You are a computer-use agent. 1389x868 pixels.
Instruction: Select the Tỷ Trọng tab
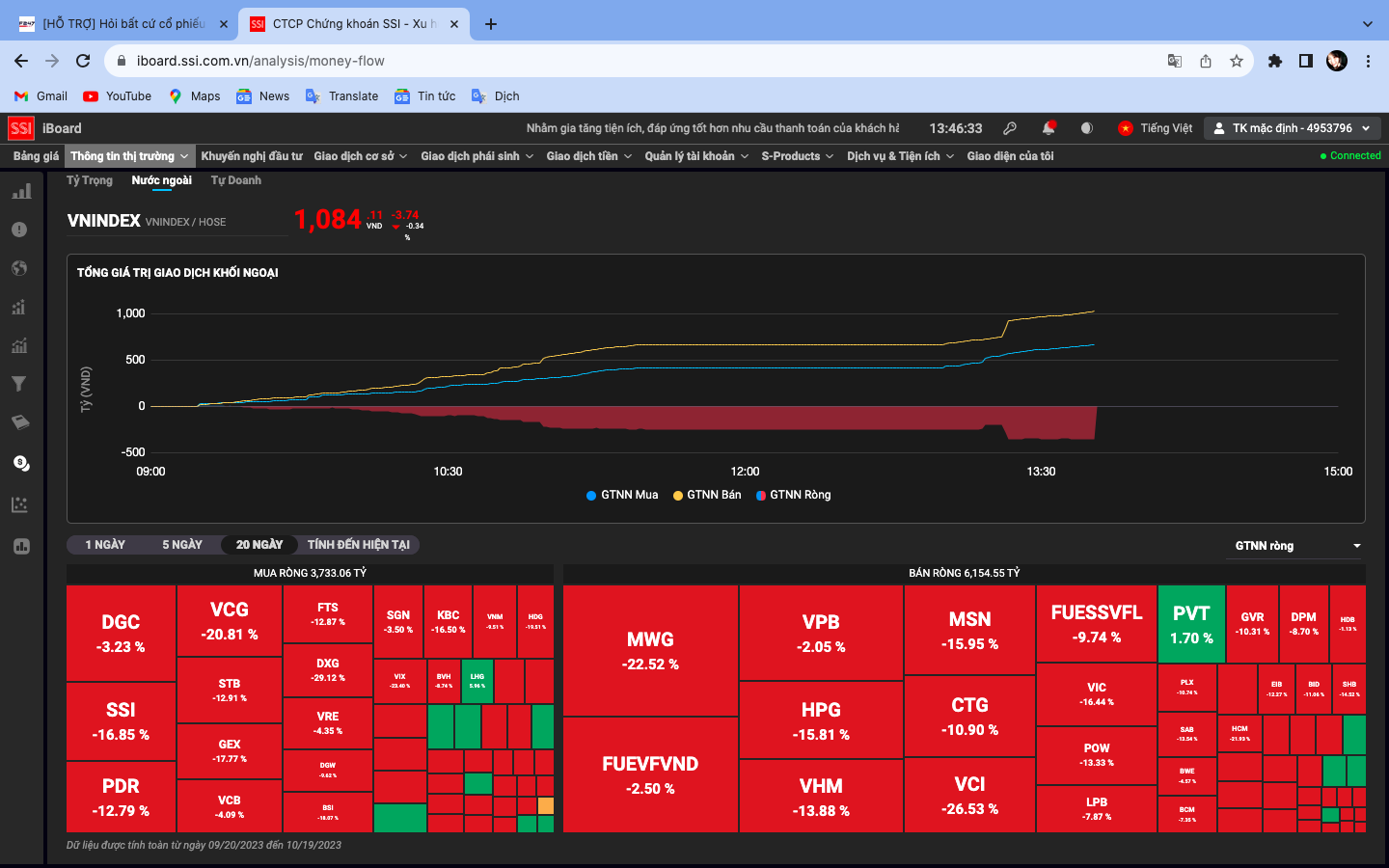click(x=90, y=180)
